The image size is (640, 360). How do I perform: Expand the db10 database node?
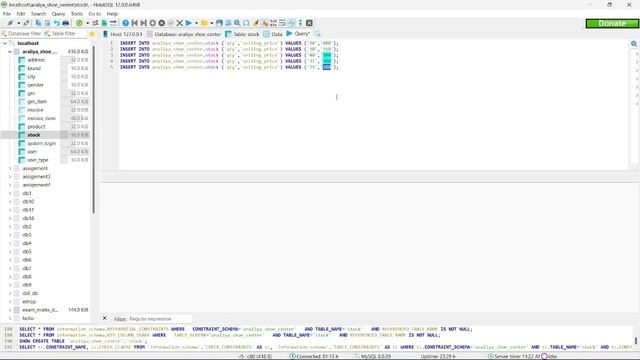[x=10, y=202]
